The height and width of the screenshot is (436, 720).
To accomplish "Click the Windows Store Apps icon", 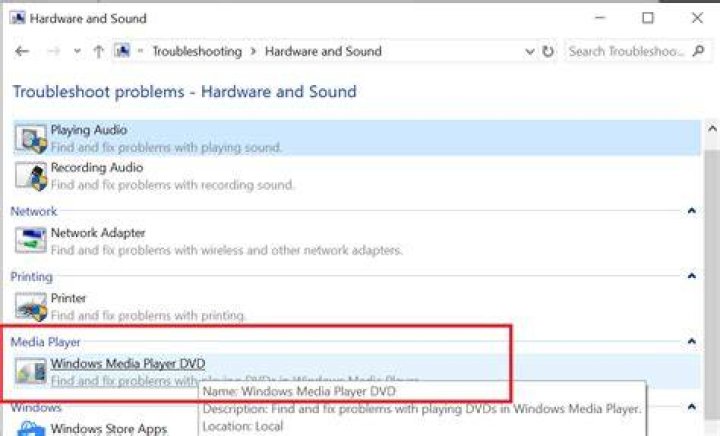I will [x=31, y=429].
